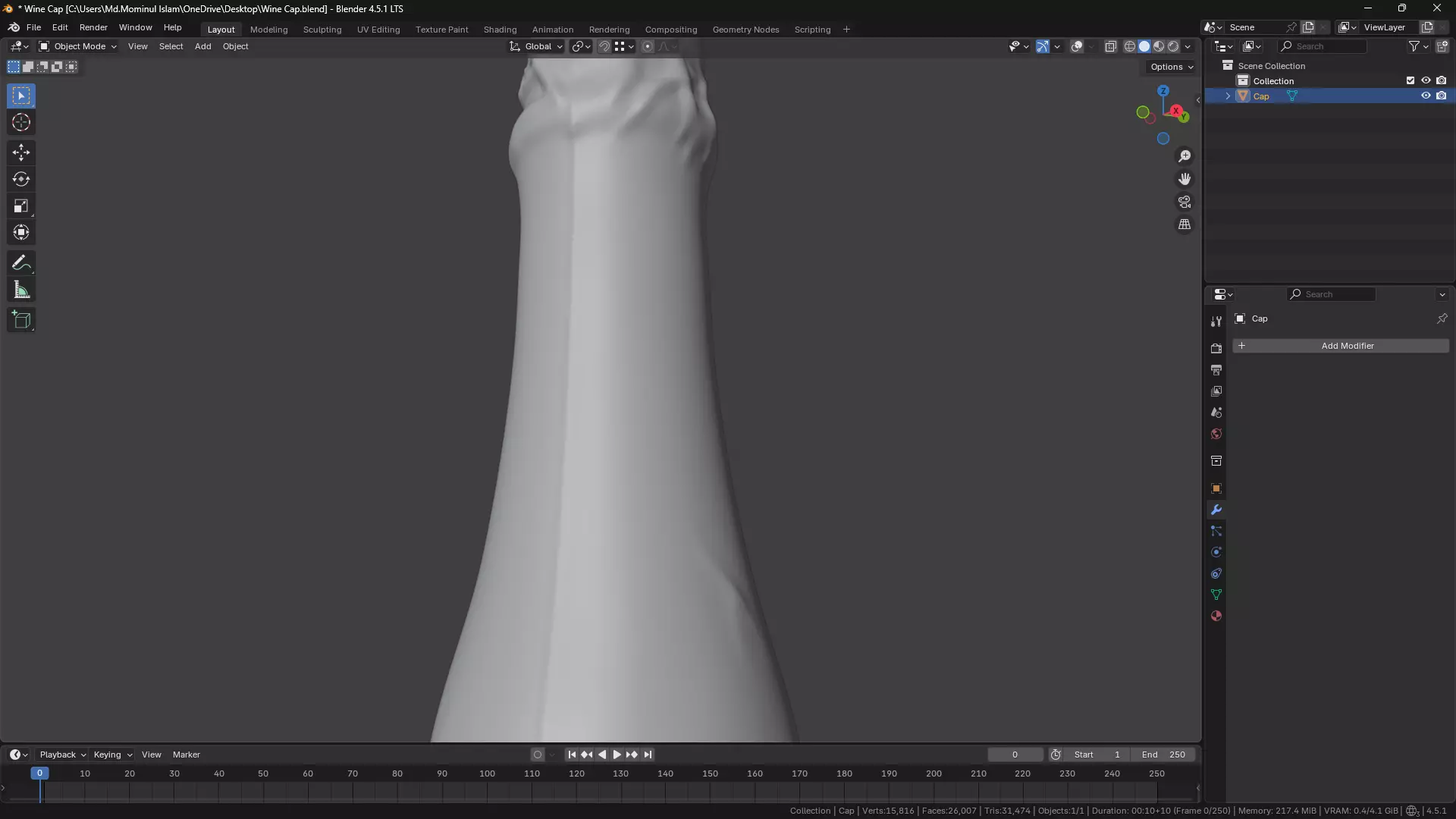This screenshot has height=819, width=1456.
Task: Open the Add menu in viewport header
Action: (x=202, y=46)
